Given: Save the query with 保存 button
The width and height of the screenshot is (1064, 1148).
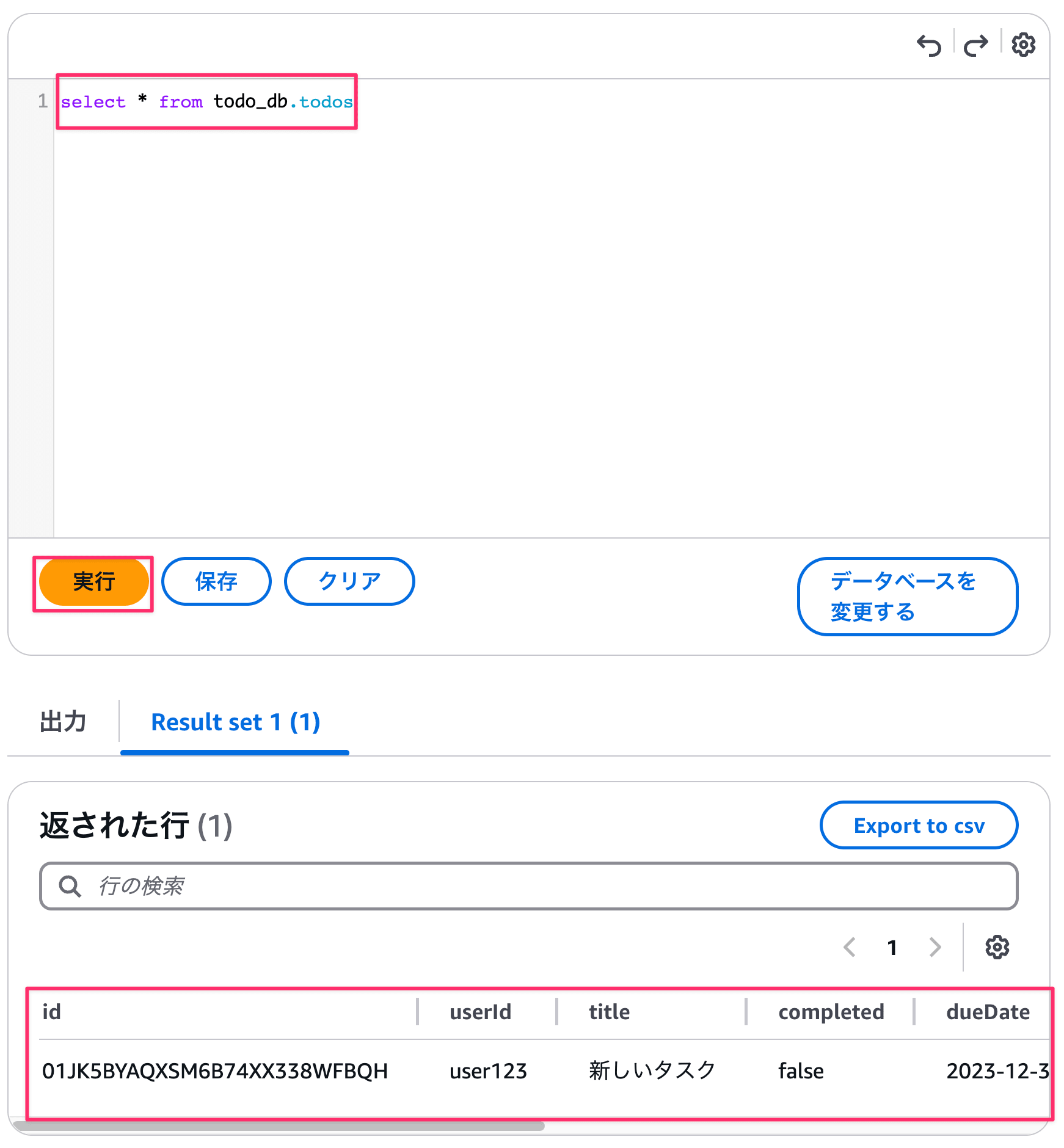Looking at the screenshot, I should [x=216, y=581].
